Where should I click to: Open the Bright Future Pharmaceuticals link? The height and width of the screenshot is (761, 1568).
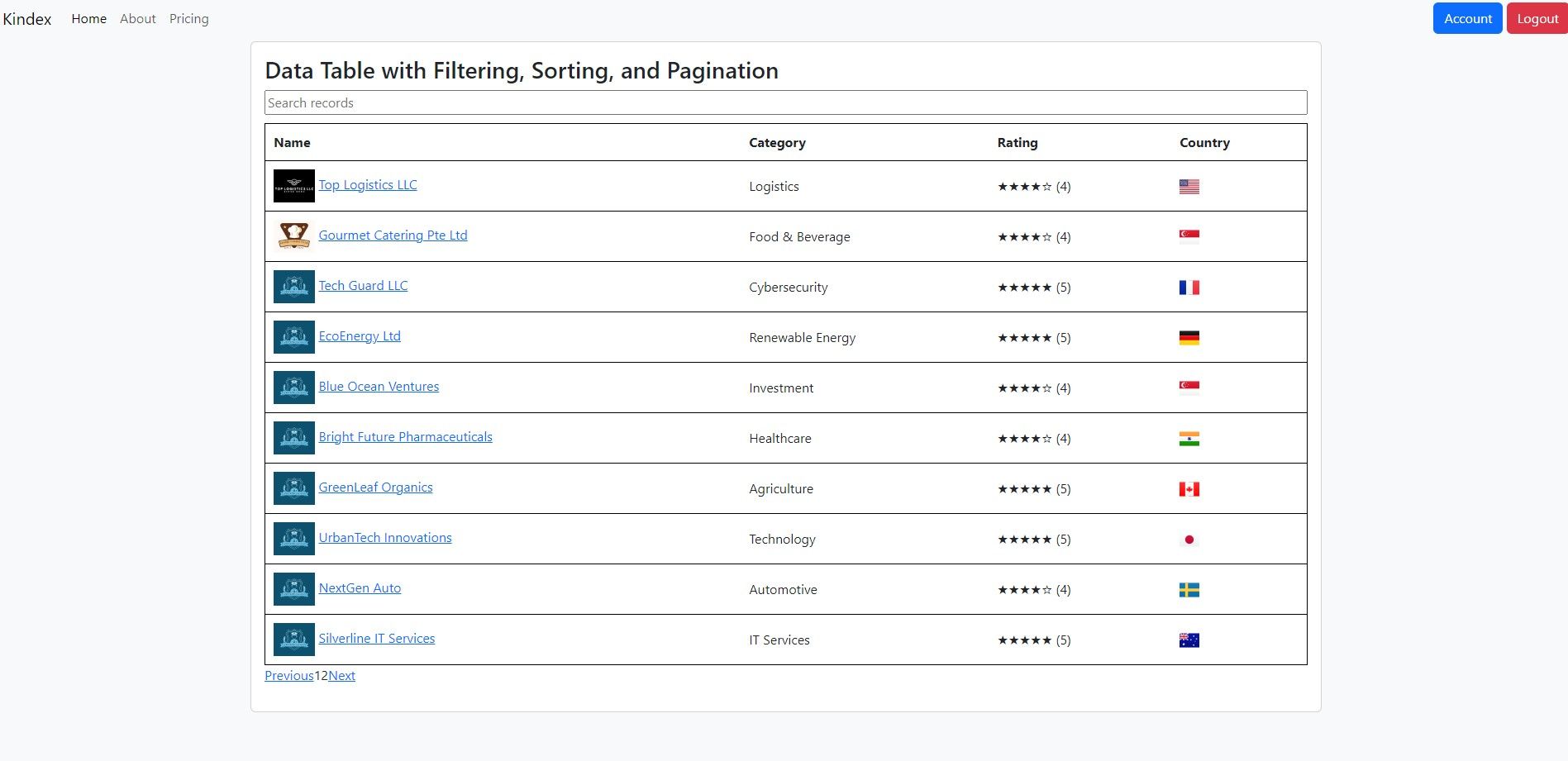[406, 437]
